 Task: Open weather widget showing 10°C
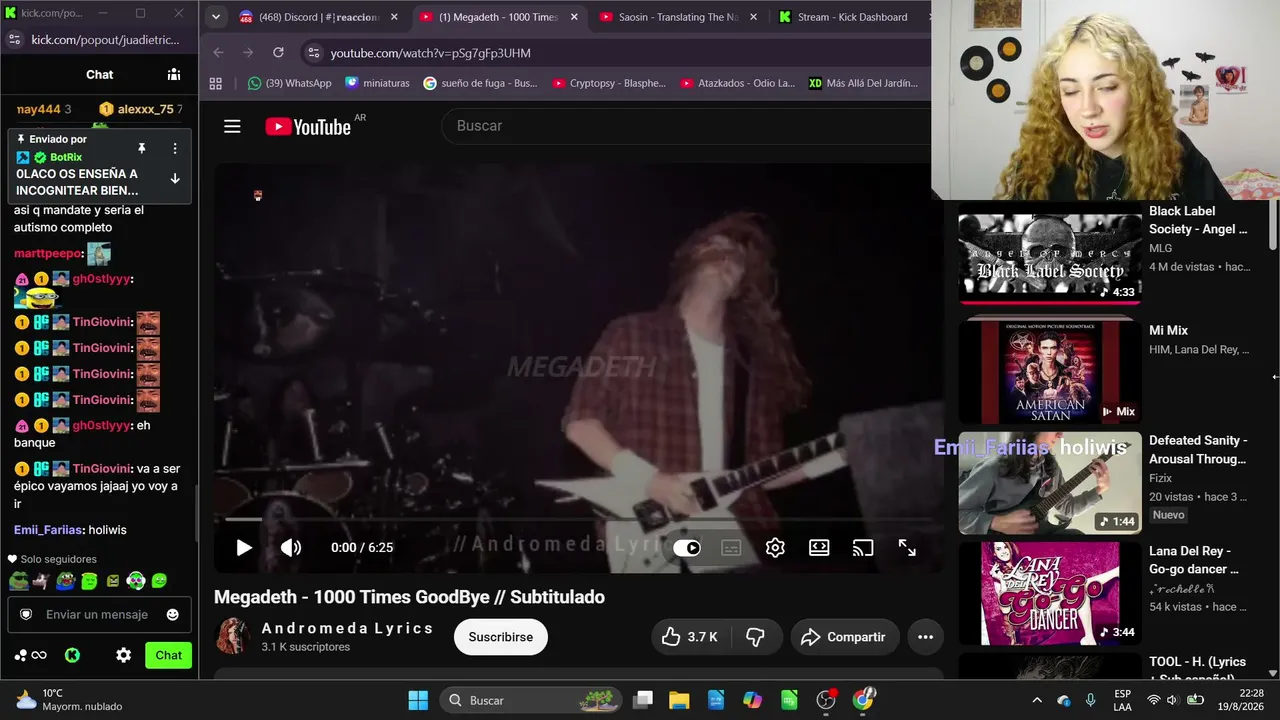point(68,700)
